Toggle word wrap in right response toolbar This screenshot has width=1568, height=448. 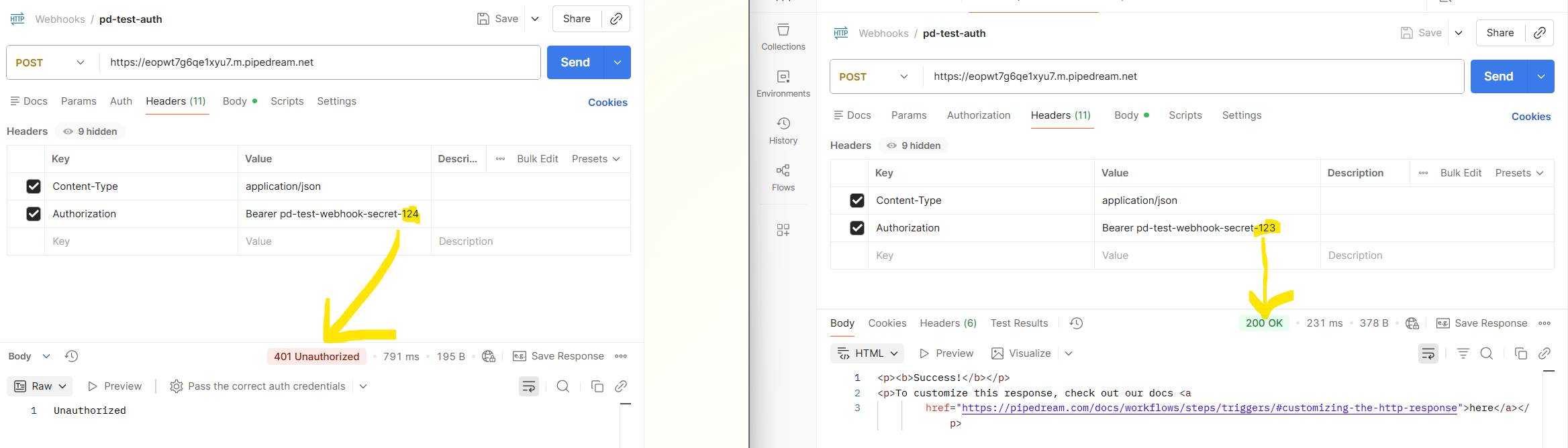[x=1428, y=353]
